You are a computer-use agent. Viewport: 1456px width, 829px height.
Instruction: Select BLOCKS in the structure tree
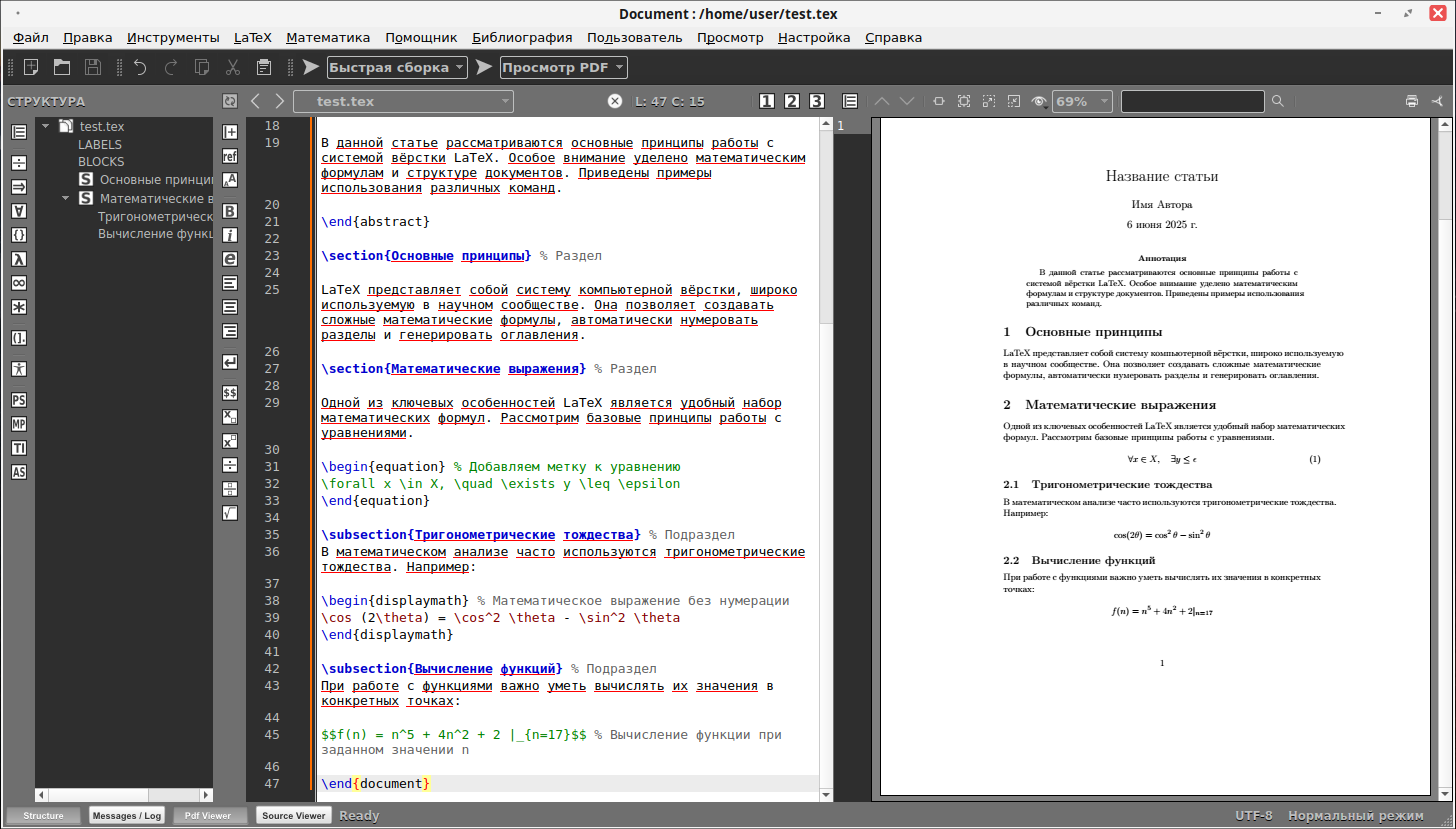tap(101, 162)
